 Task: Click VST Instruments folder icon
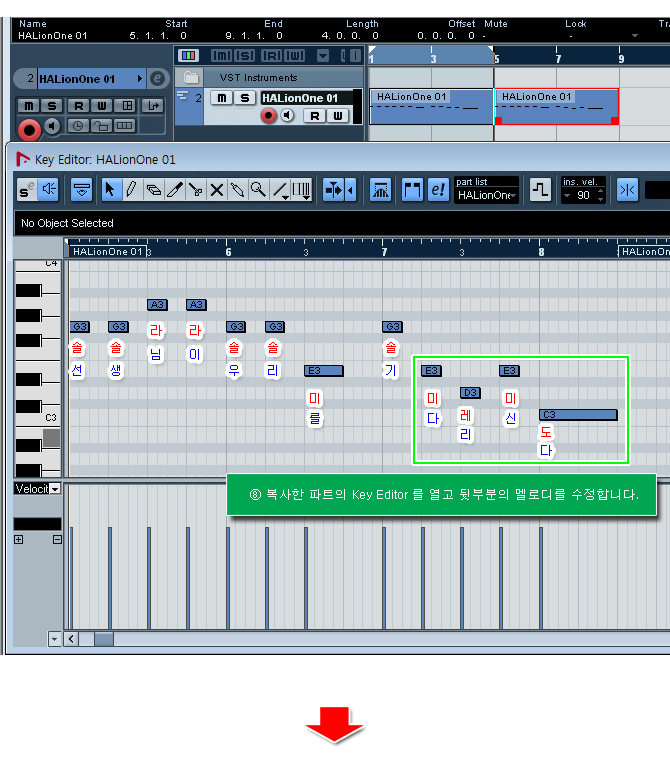coord(191,78)
